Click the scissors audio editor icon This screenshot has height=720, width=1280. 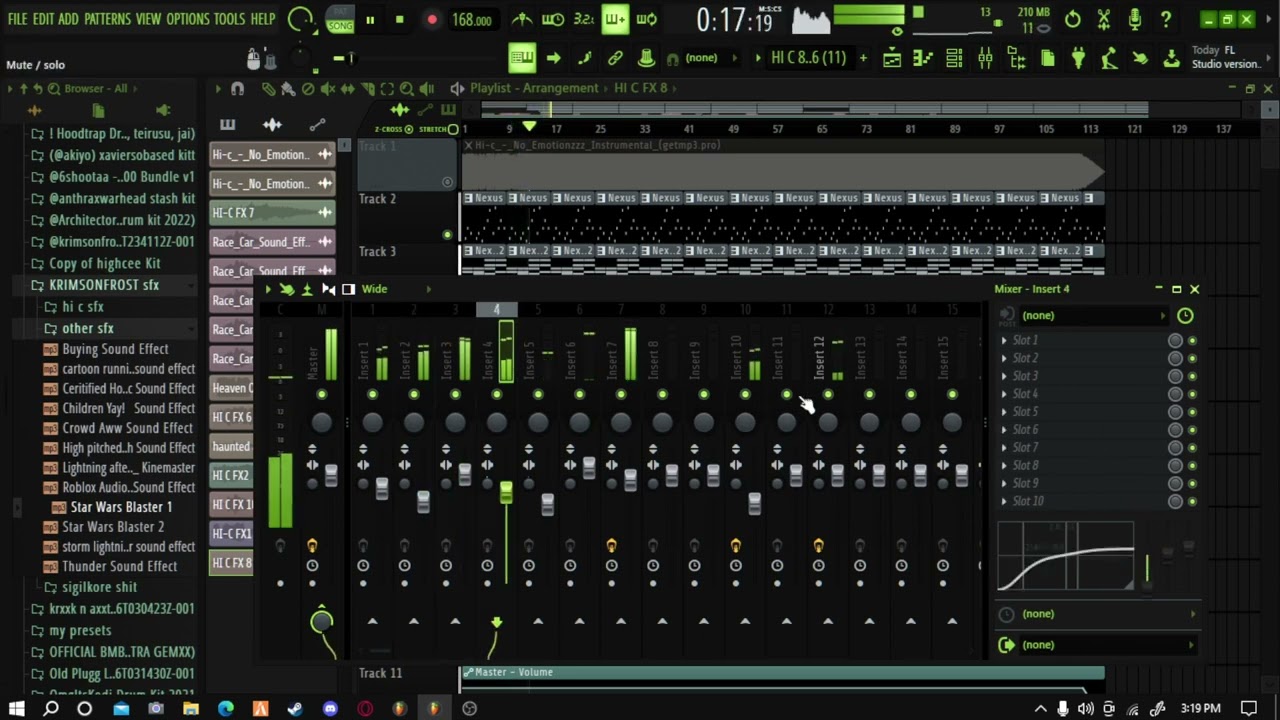tap(1104, 19)
